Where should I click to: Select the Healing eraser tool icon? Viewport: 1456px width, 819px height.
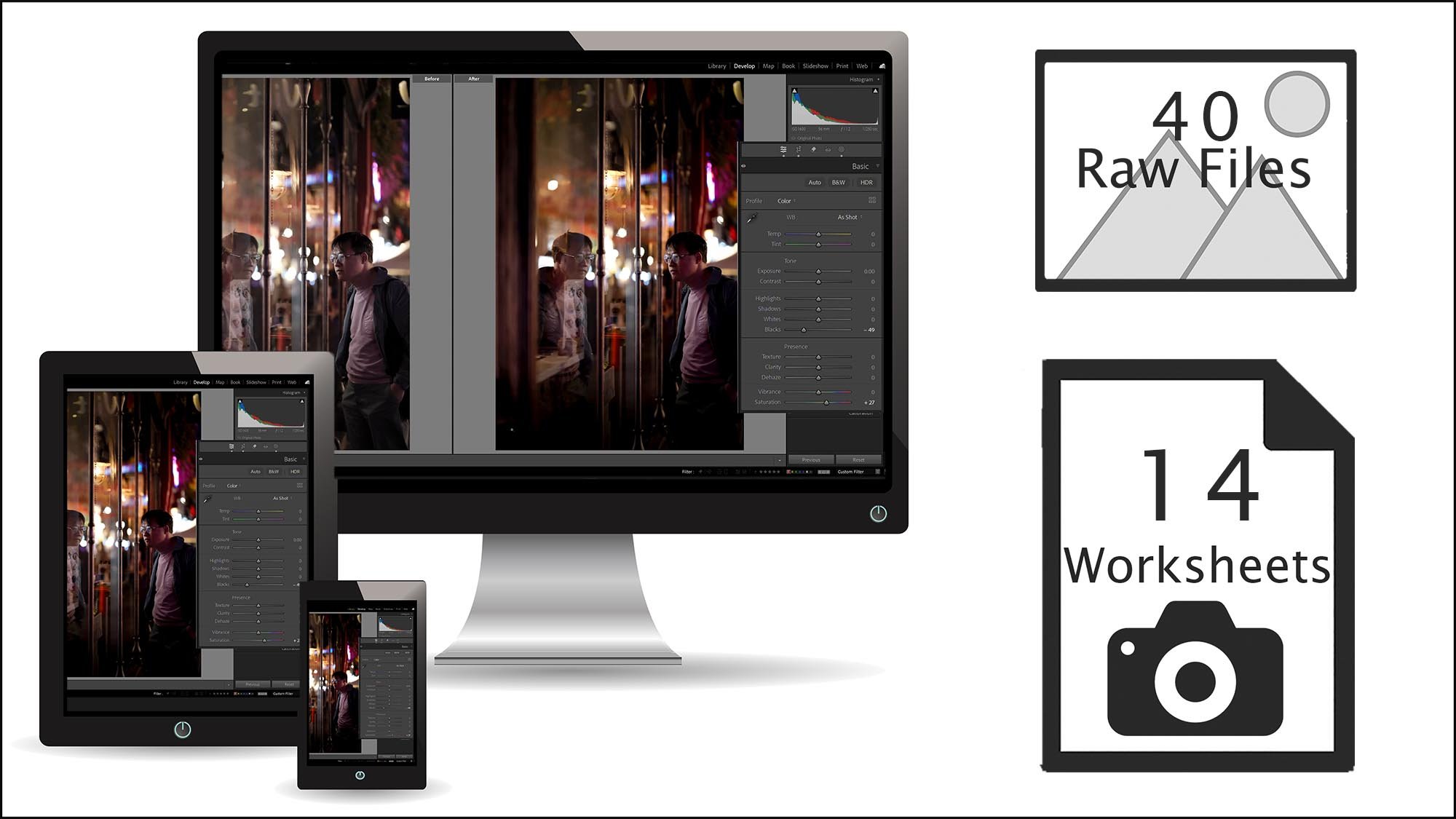click(813, 150)
